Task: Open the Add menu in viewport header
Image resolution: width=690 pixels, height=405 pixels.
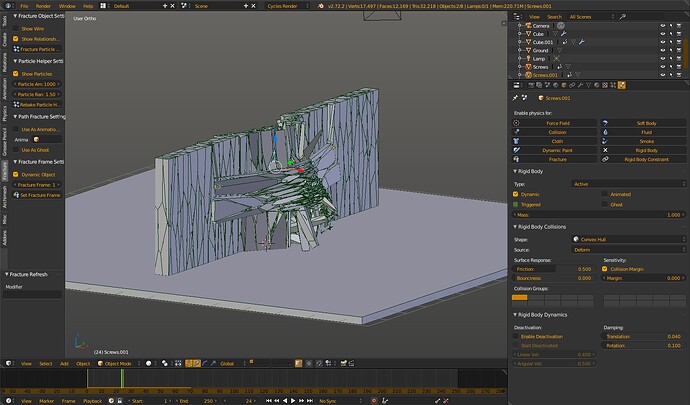Action: (x=64, y=364)
